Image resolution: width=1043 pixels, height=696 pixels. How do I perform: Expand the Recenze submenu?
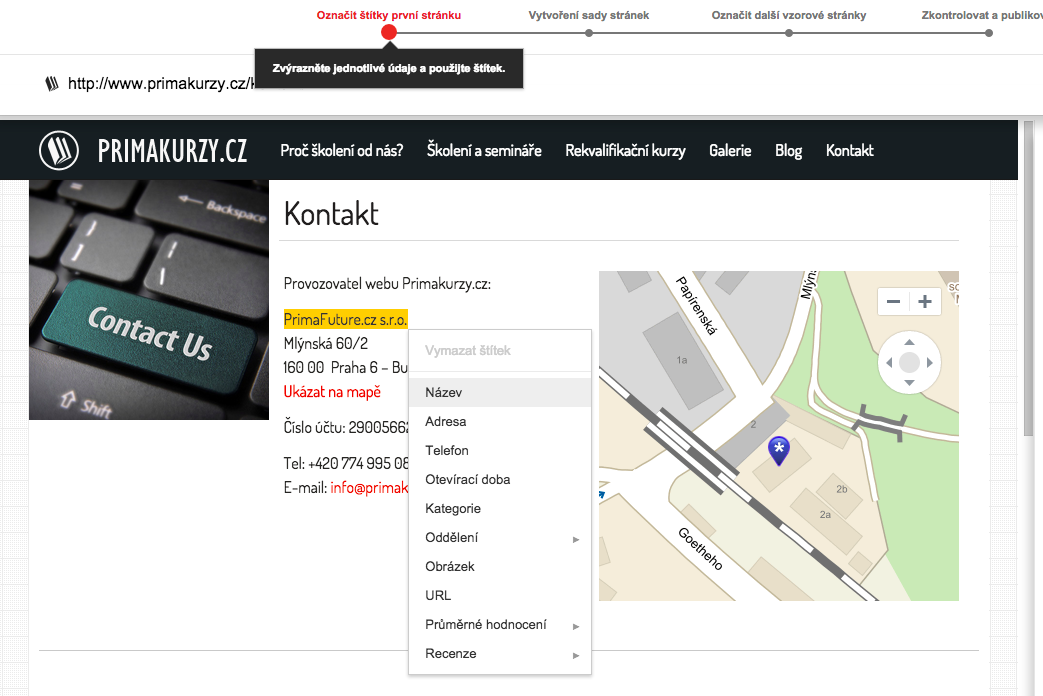500,653
